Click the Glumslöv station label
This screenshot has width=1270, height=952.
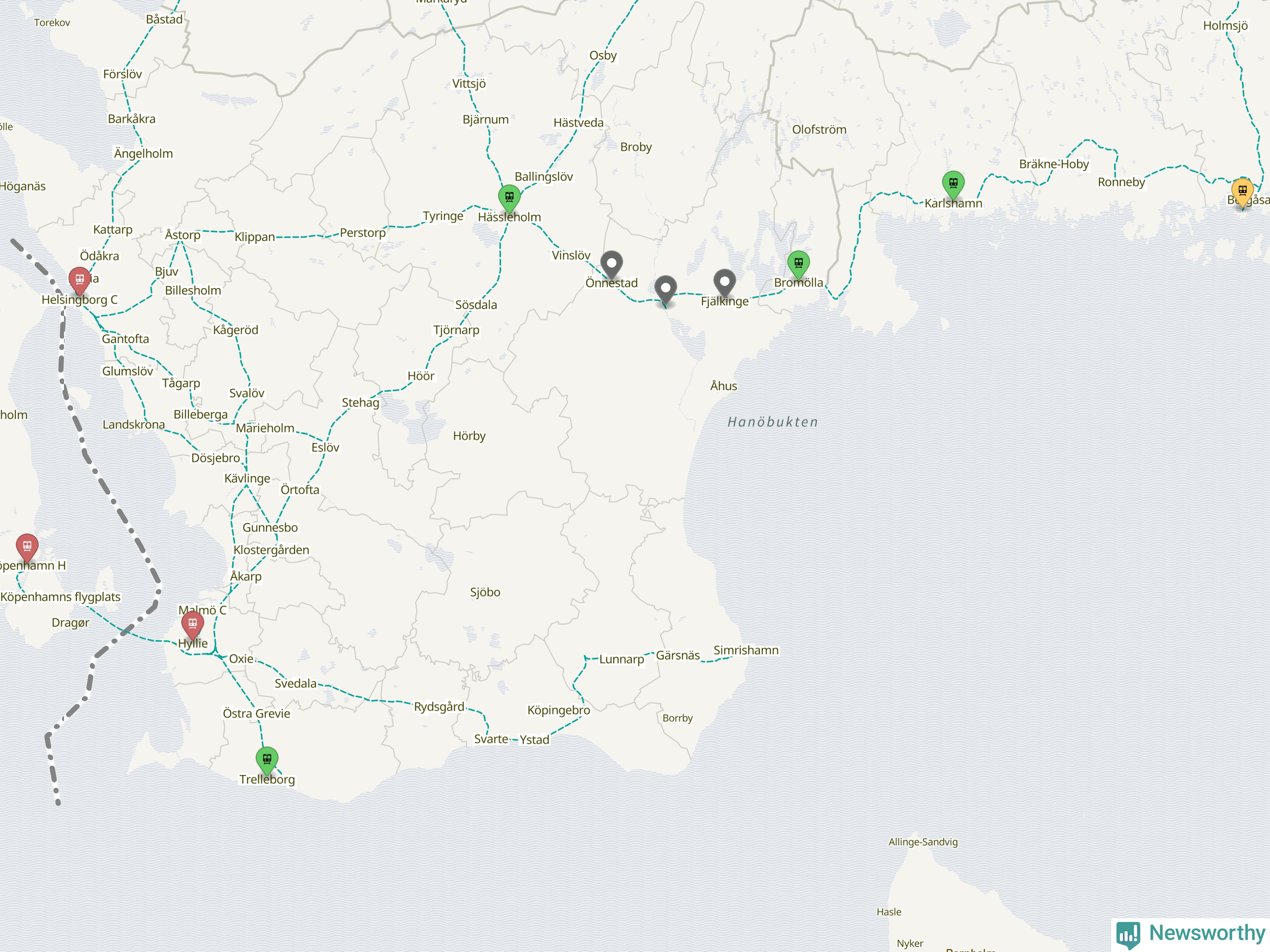pos(127,371)
